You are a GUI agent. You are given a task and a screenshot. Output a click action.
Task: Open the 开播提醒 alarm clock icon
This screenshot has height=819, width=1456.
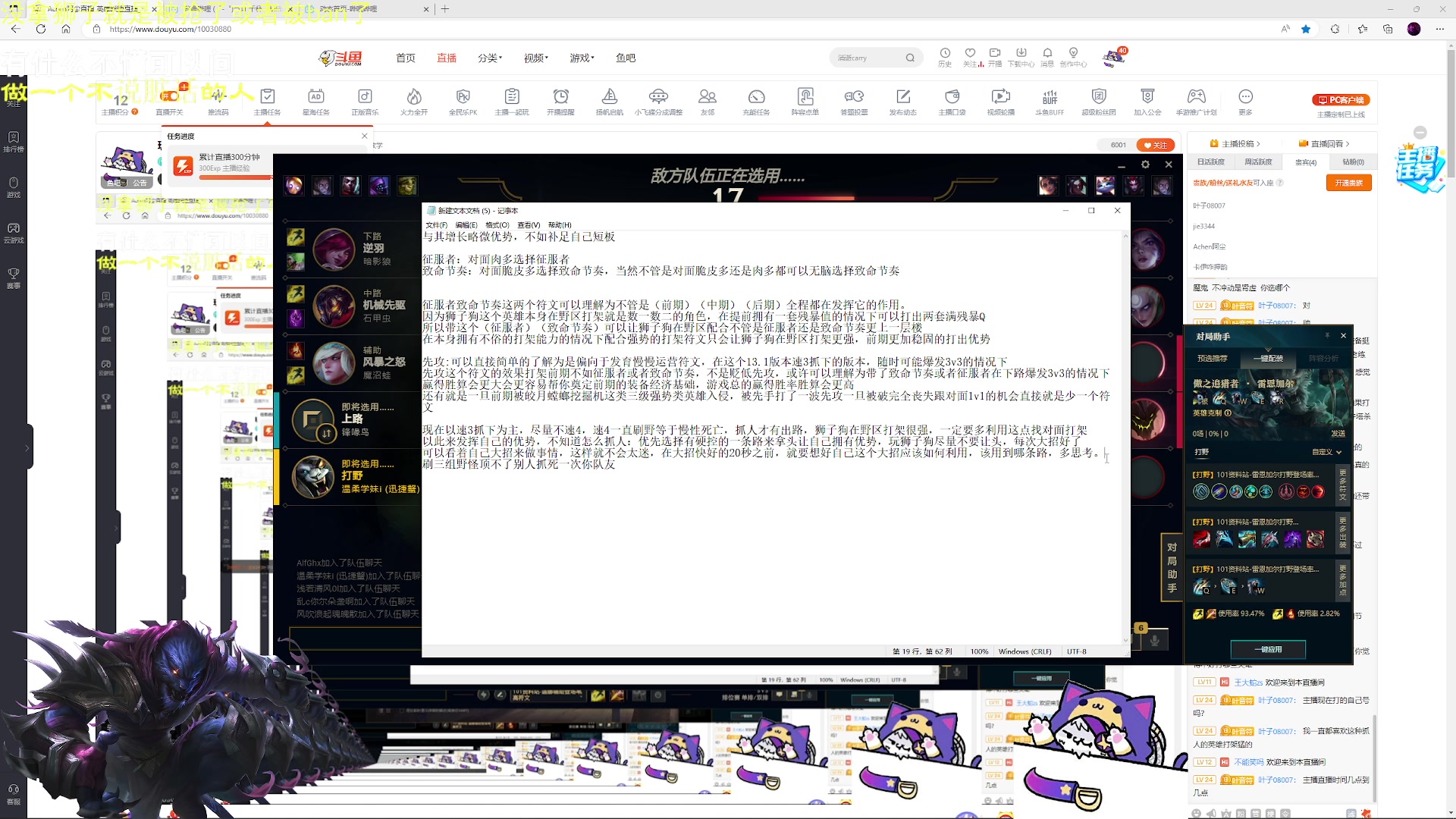(560, 101)
